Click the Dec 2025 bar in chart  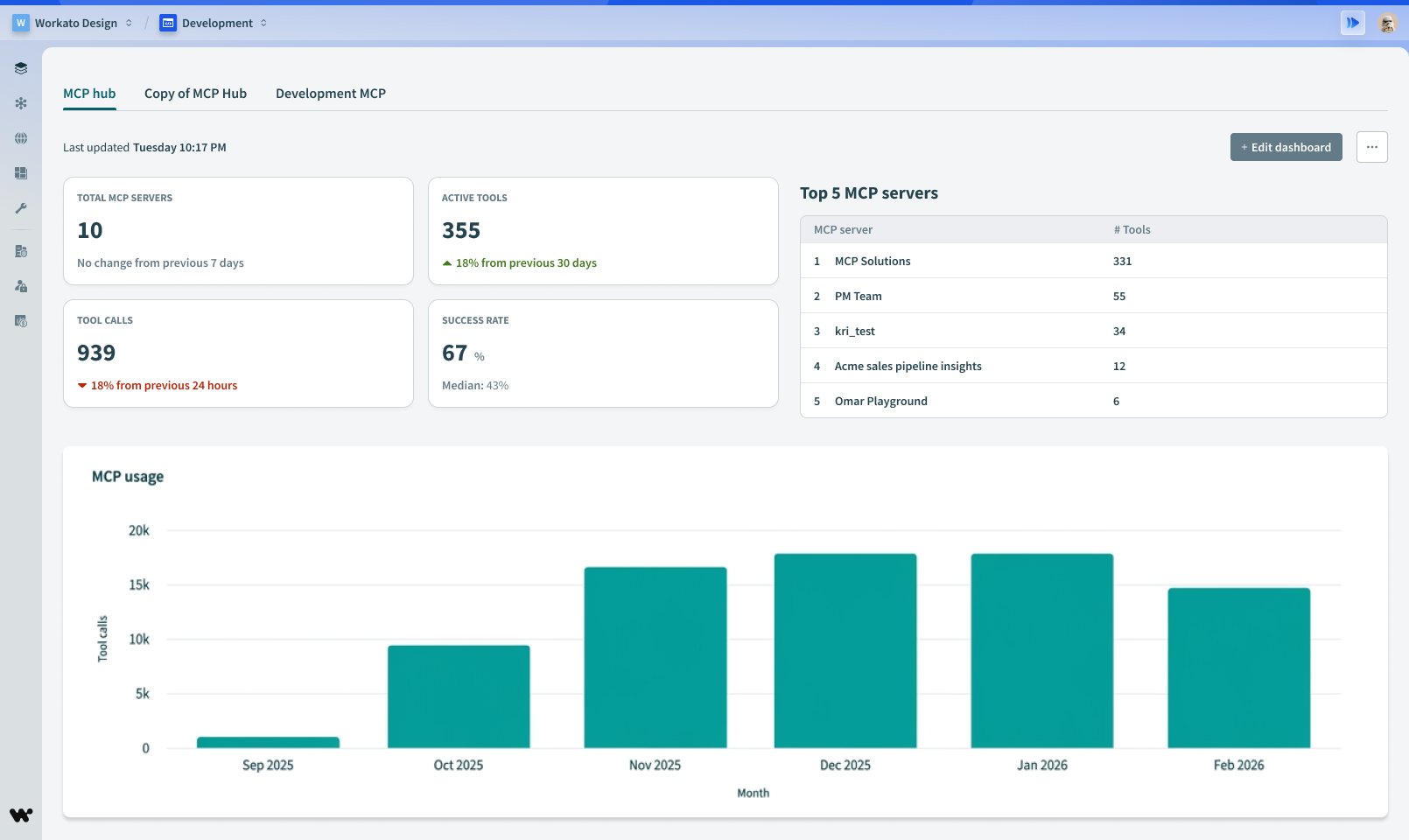coord(845,651)
